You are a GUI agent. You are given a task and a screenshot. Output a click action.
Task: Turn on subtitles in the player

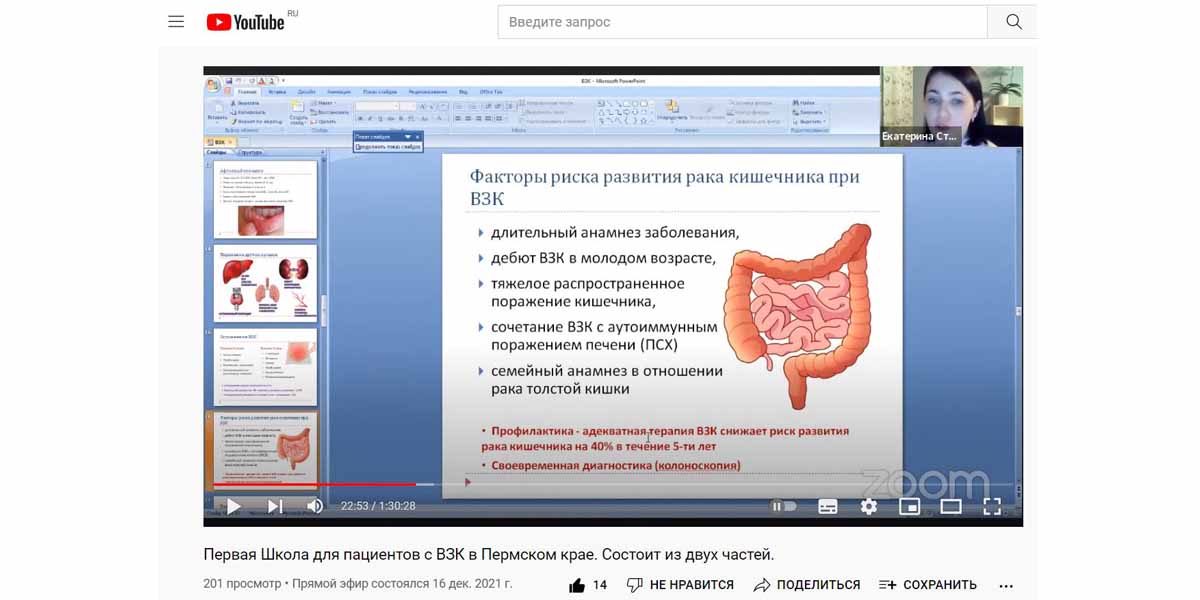coord(828,506)
